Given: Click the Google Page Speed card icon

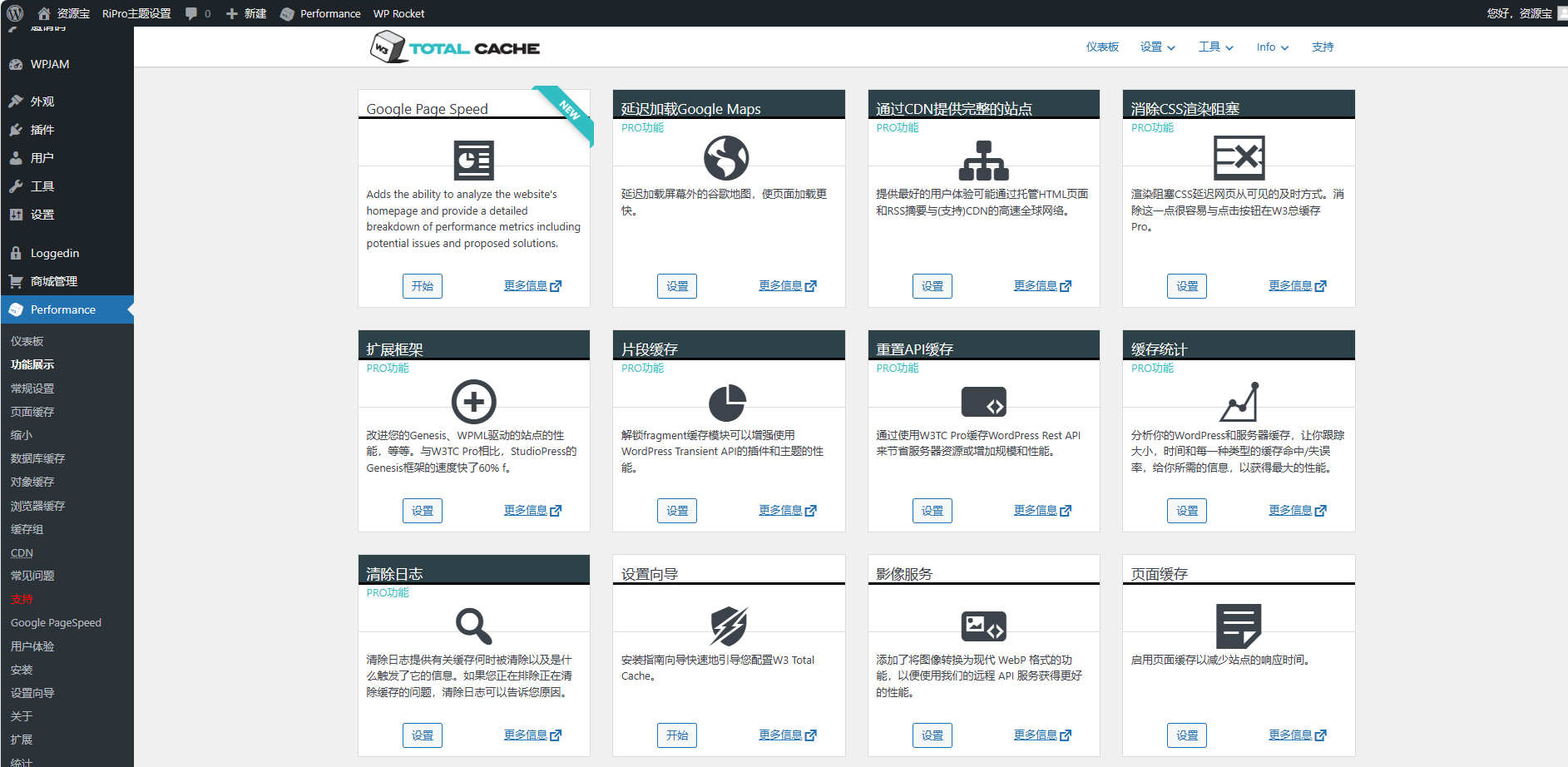Looking at the screenshot, I should click(474, 161).
